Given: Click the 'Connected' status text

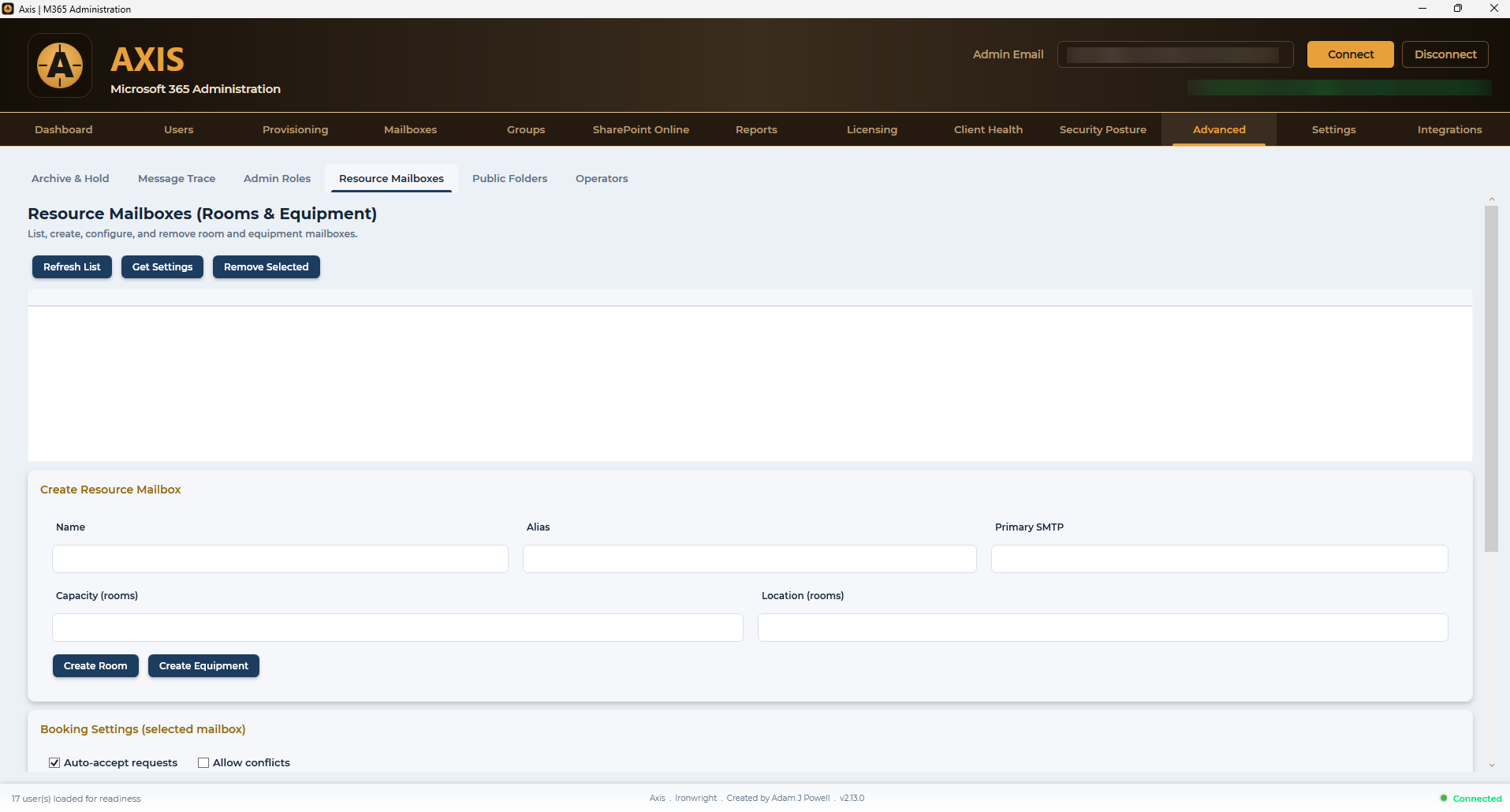Looking at the screenshot, I should point(1477,799).
